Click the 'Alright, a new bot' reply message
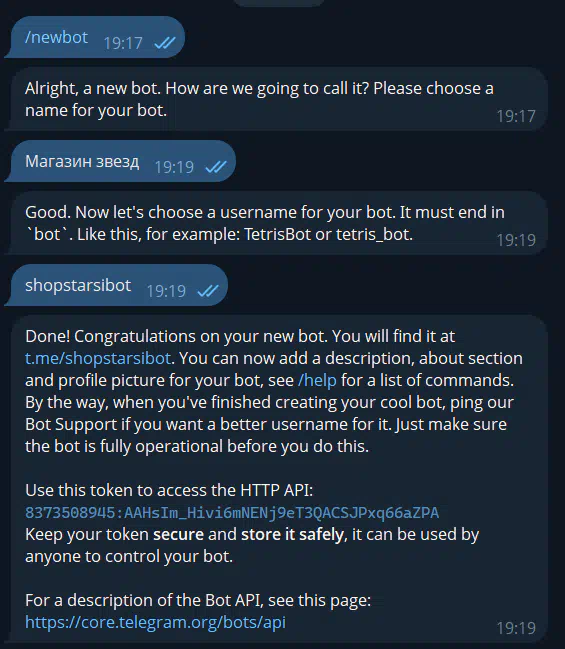The width and height of the screenshot is (565, 649). click(278, 99)
